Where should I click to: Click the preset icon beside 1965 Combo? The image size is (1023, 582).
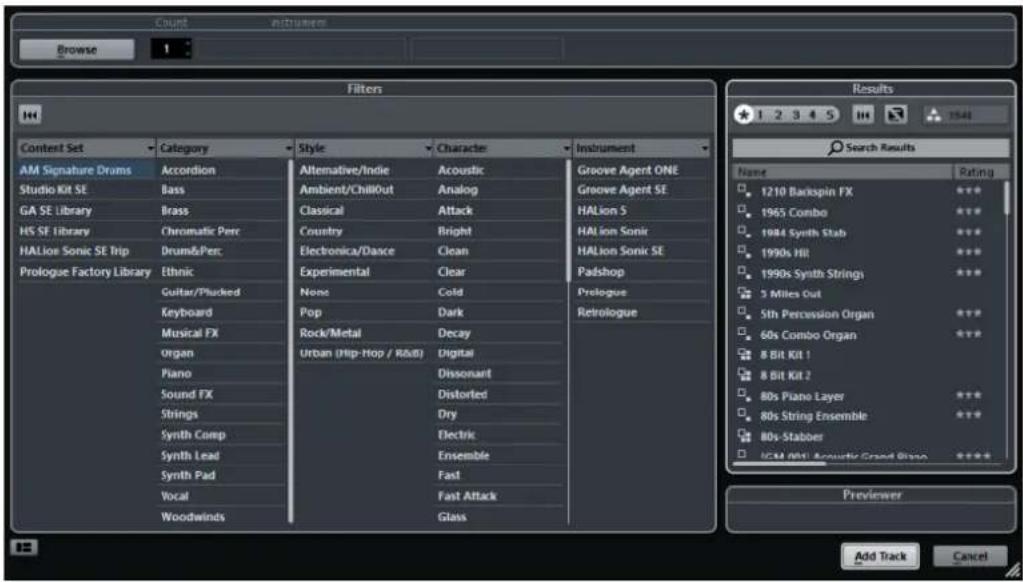[x=744, y=211]
